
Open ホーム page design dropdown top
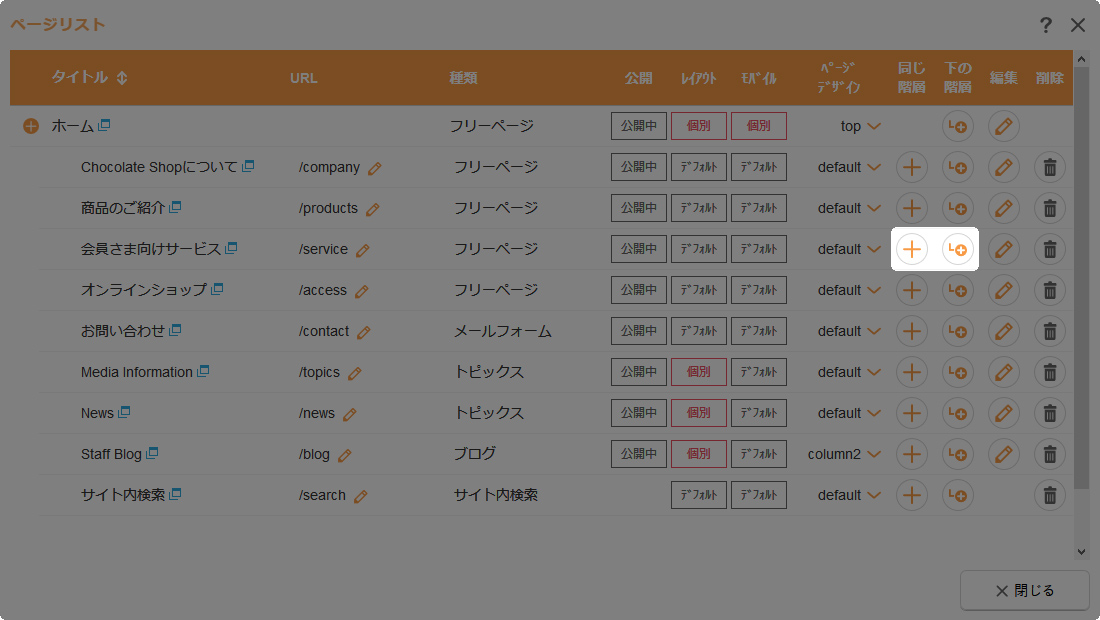[860, 126]
